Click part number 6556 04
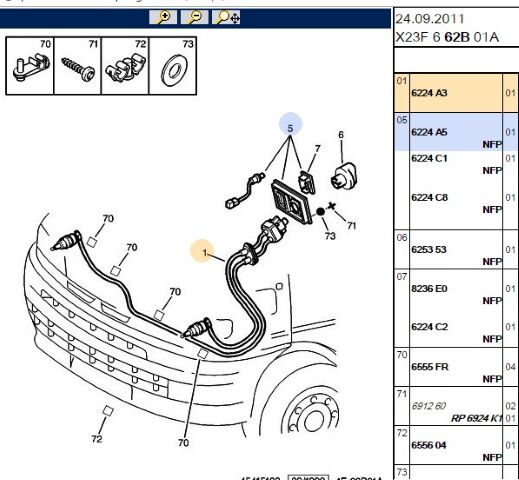The image size is (519, 480). [x=429, y=445]
